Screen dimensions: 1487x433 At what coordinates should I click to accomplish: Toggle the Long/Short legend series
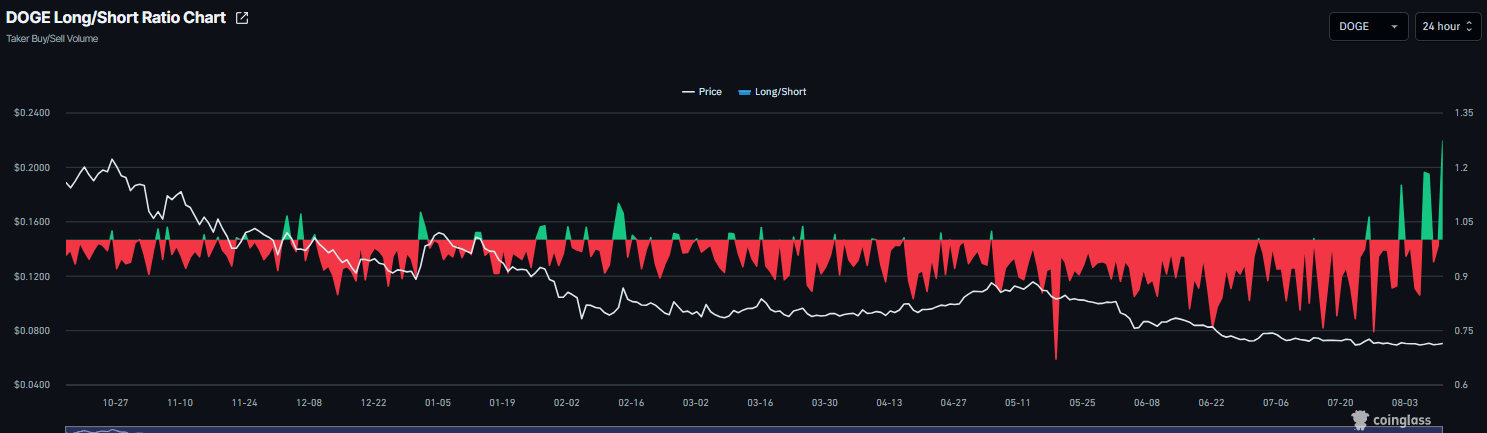(772, 92)
